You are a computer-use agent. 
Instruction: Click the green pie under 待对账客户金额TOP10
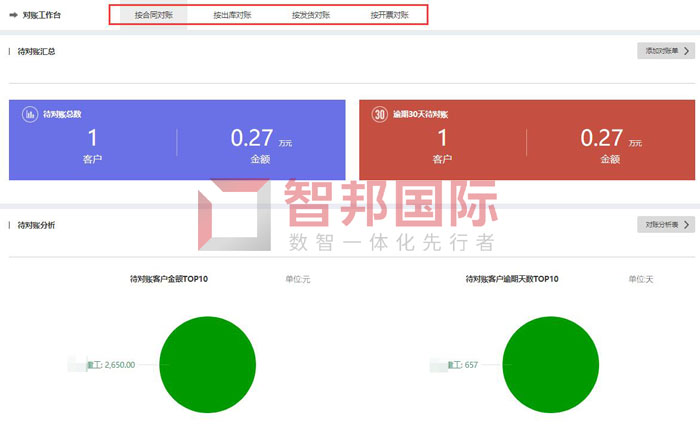[x=208, y=364]
